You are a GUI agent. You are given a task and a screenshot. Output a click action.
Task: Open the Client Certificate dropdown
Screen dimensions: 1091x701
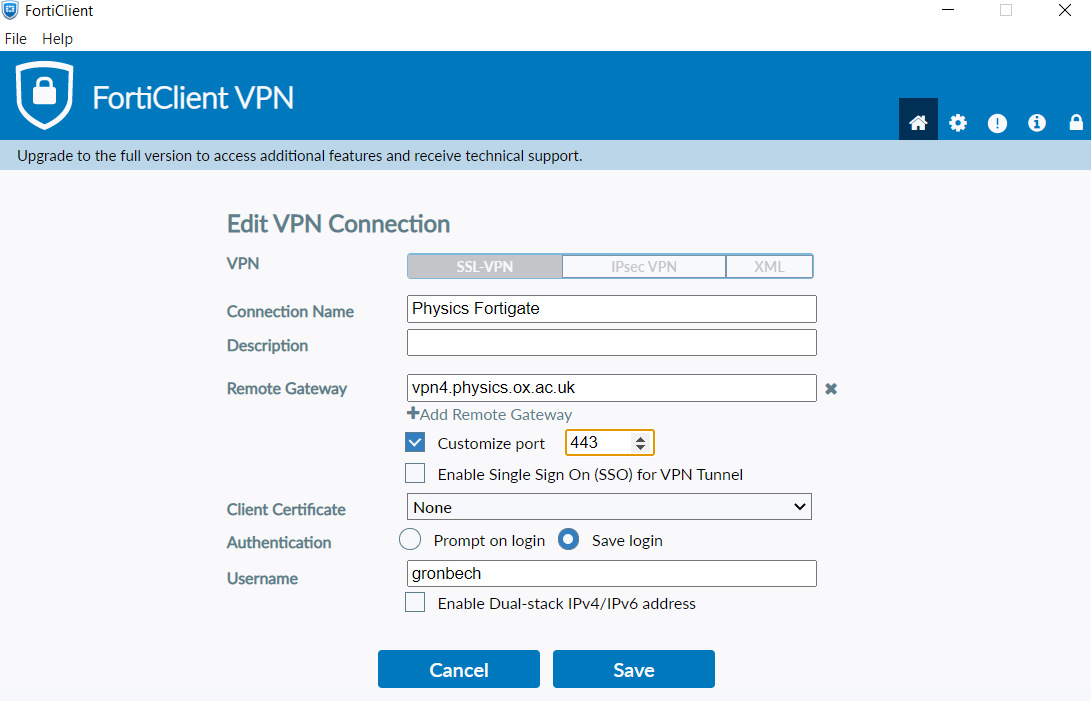(x=609, y=507)
